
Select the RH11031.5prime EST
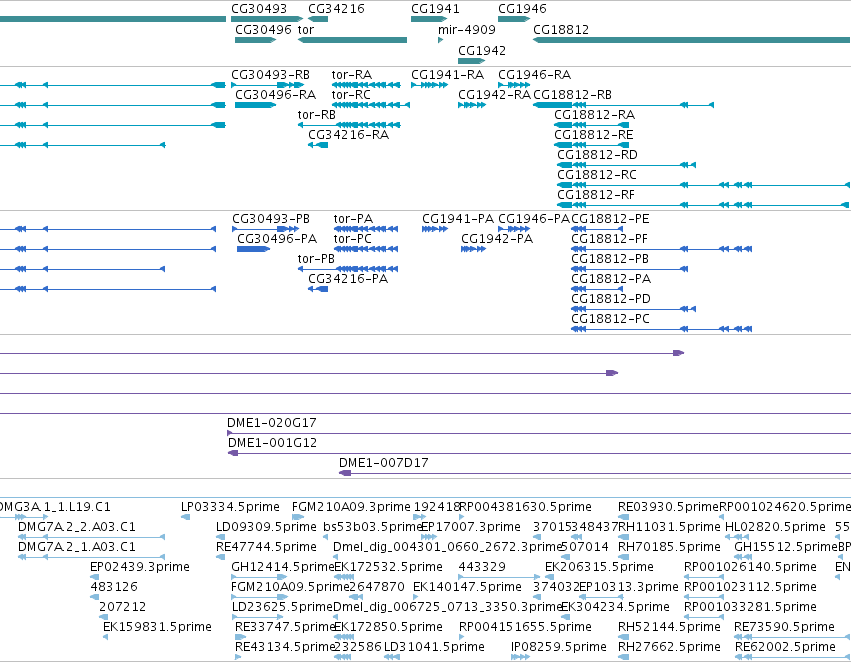(624, 537)
